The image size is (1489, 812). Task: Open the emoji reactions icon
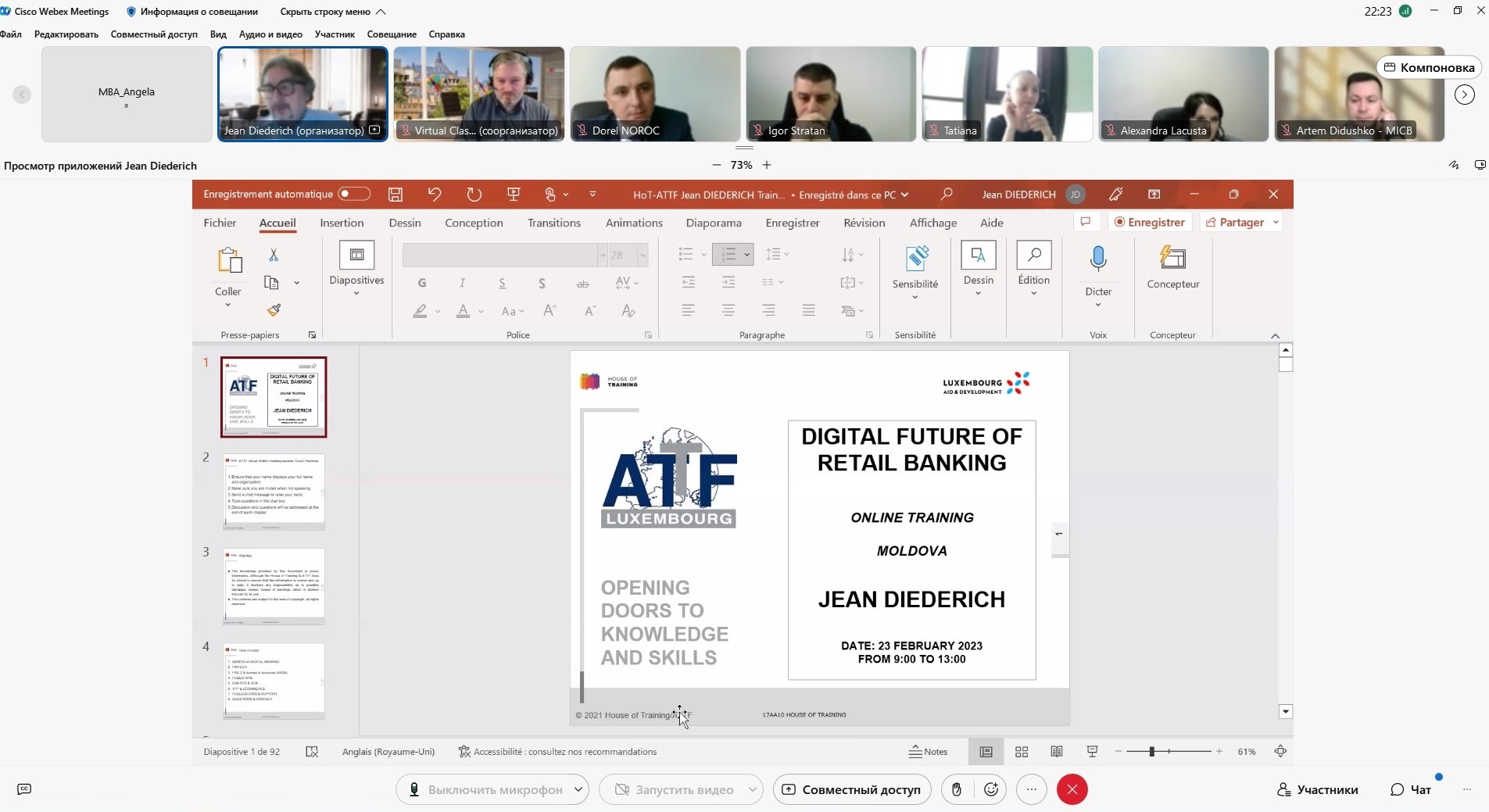(991, 789)
